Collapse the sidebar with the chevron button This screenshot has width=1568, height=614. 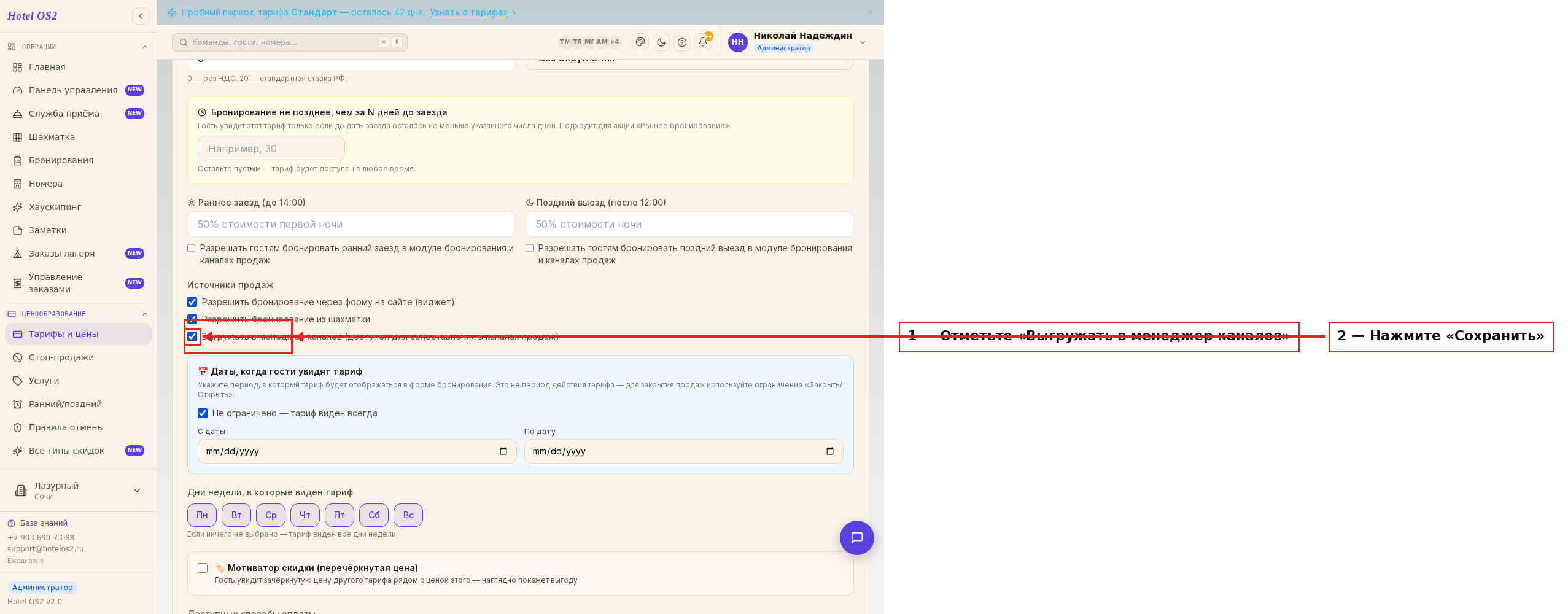click(x=141, y=16)
